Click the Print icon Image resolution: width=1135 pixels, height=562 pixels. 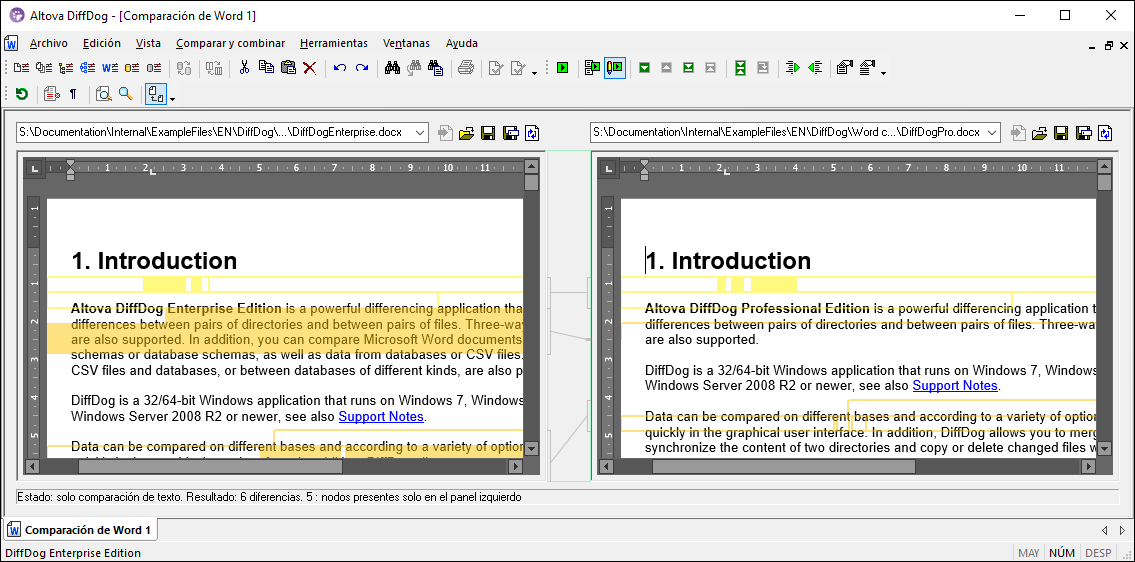(466, 68)
